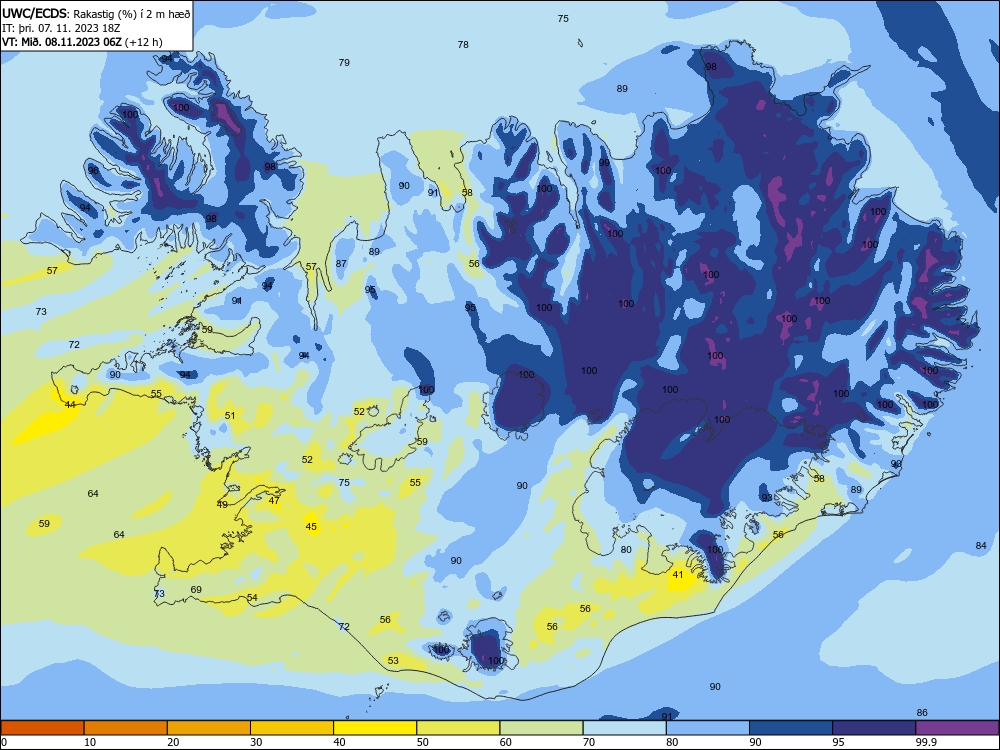This screenshot has width=1000, height=750.
Task: Select the map value '80'
Action: pos(626,550)
